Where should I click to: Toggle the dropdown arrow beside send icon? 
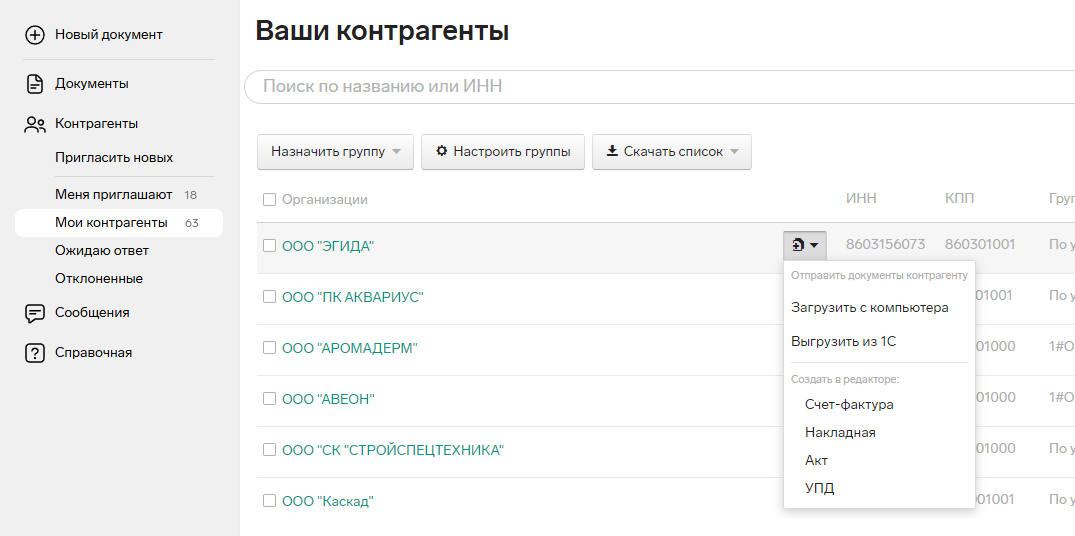(815, 245)
